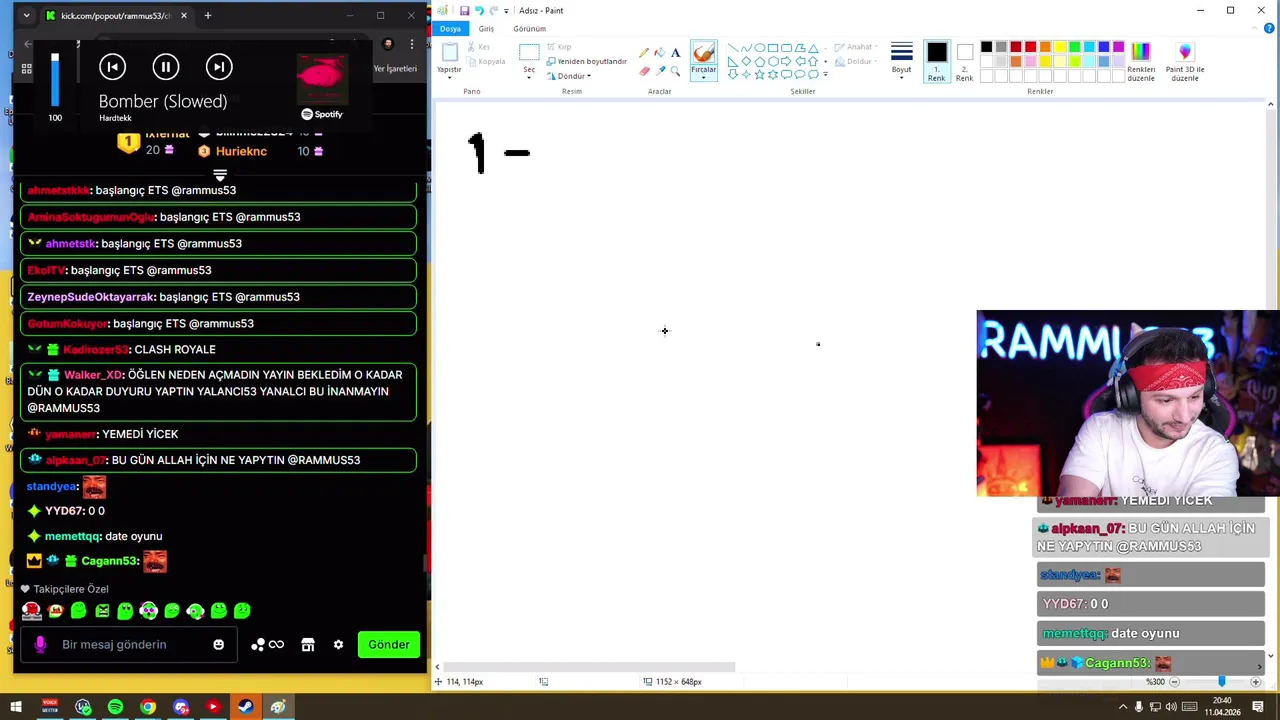Click Paint's horizontal scrollbar
This screenshot has width=1280, height=720.
pos(590,667)
